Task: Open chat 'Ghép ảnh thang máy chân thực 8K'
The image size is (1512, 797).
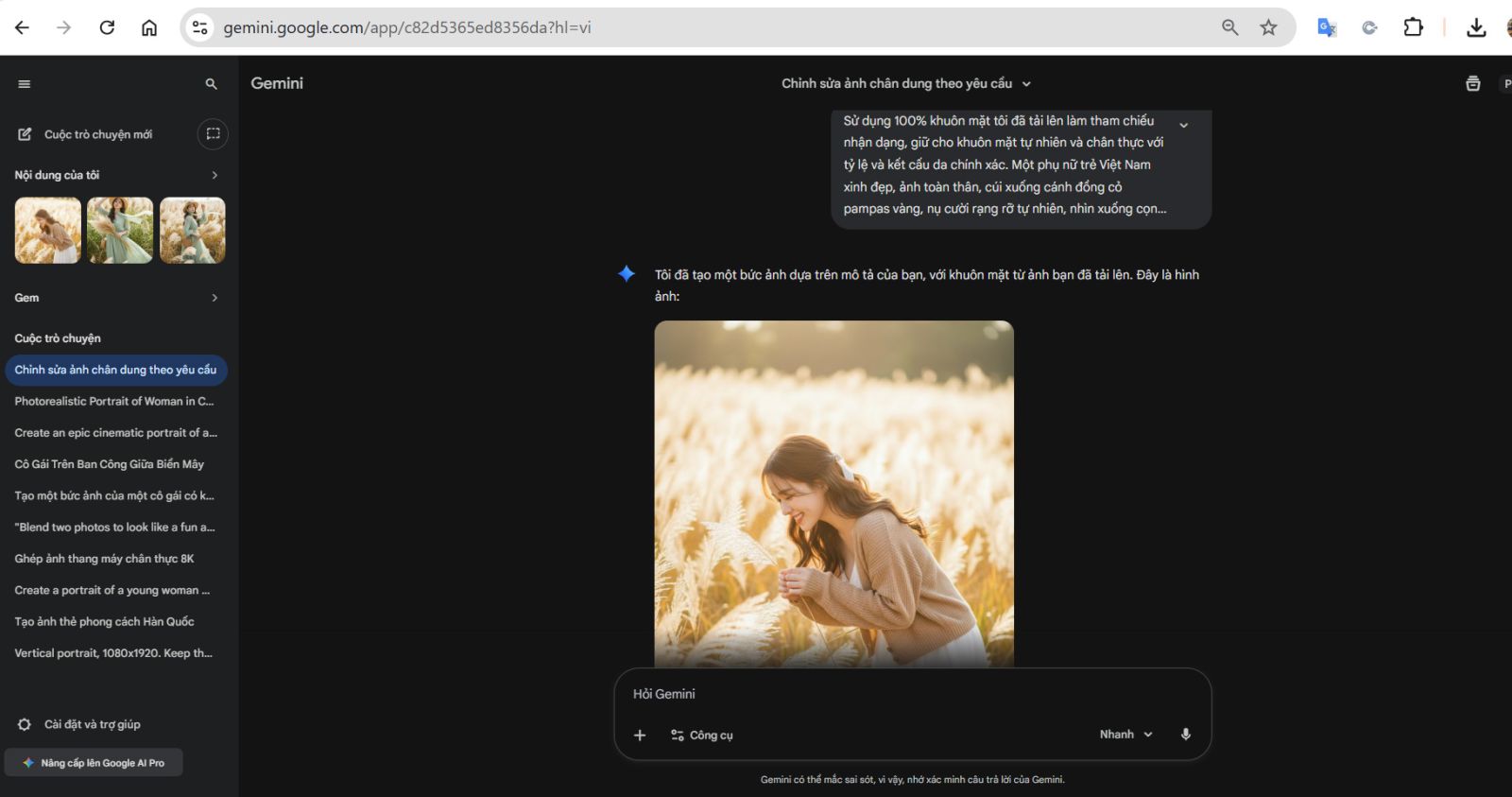Action: tap(104, 559)
